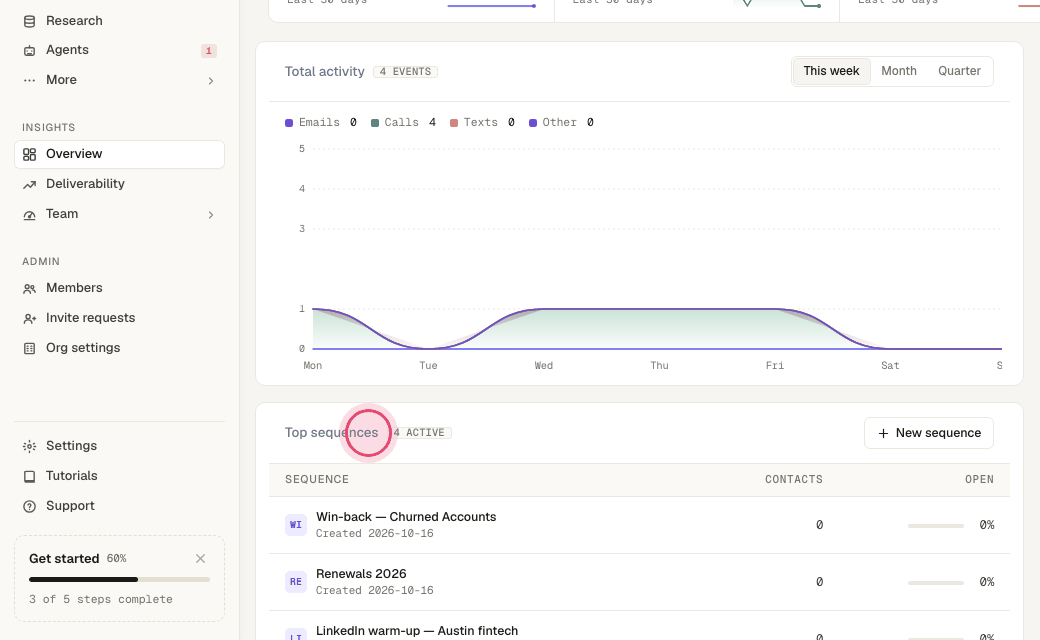Open the Invite requests page
Screen dimensions: 1040x640
119,318
